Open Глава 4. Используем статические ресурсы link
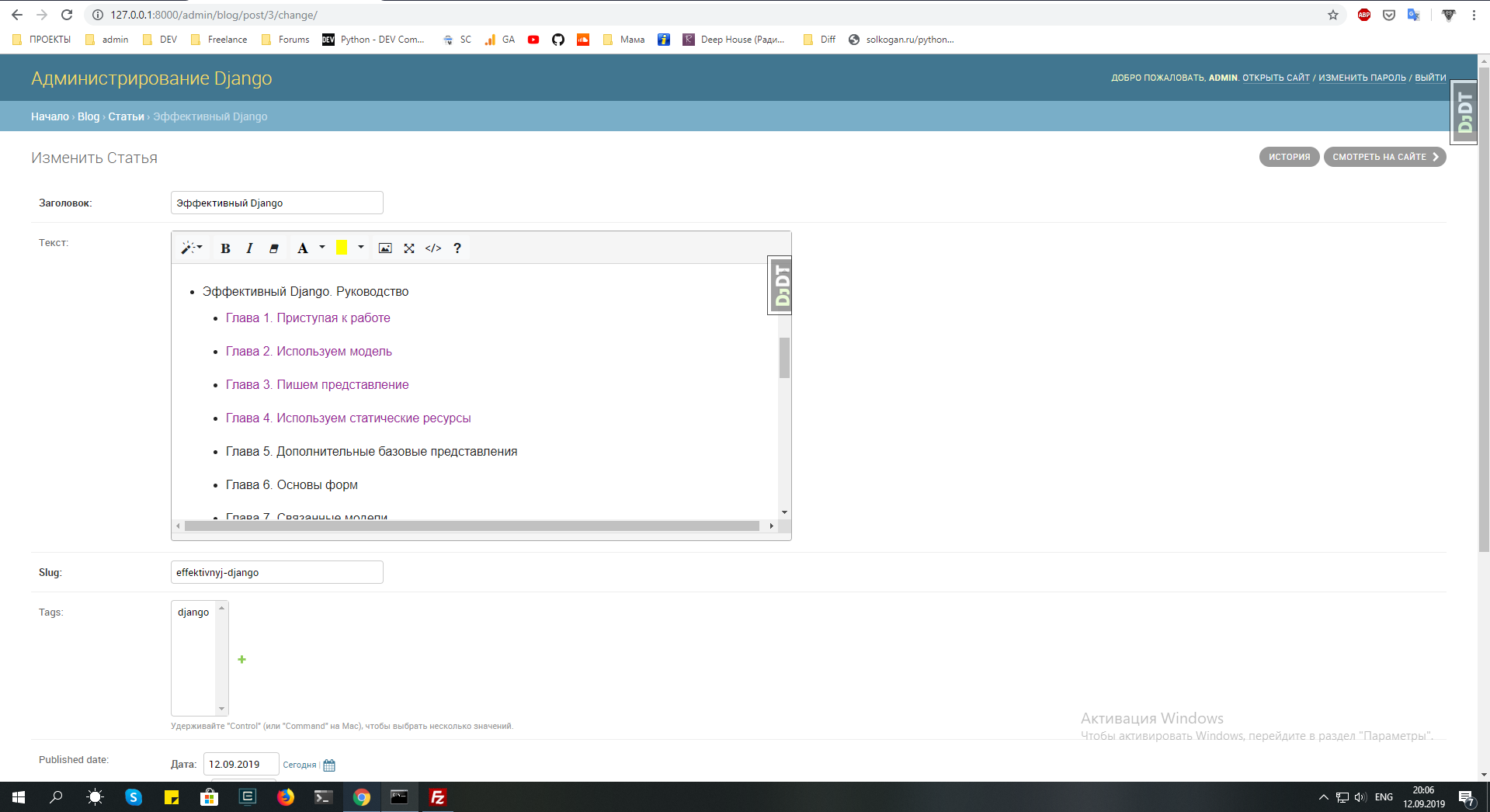Screen dimensions: 1490x812 (x=349, y=418)
